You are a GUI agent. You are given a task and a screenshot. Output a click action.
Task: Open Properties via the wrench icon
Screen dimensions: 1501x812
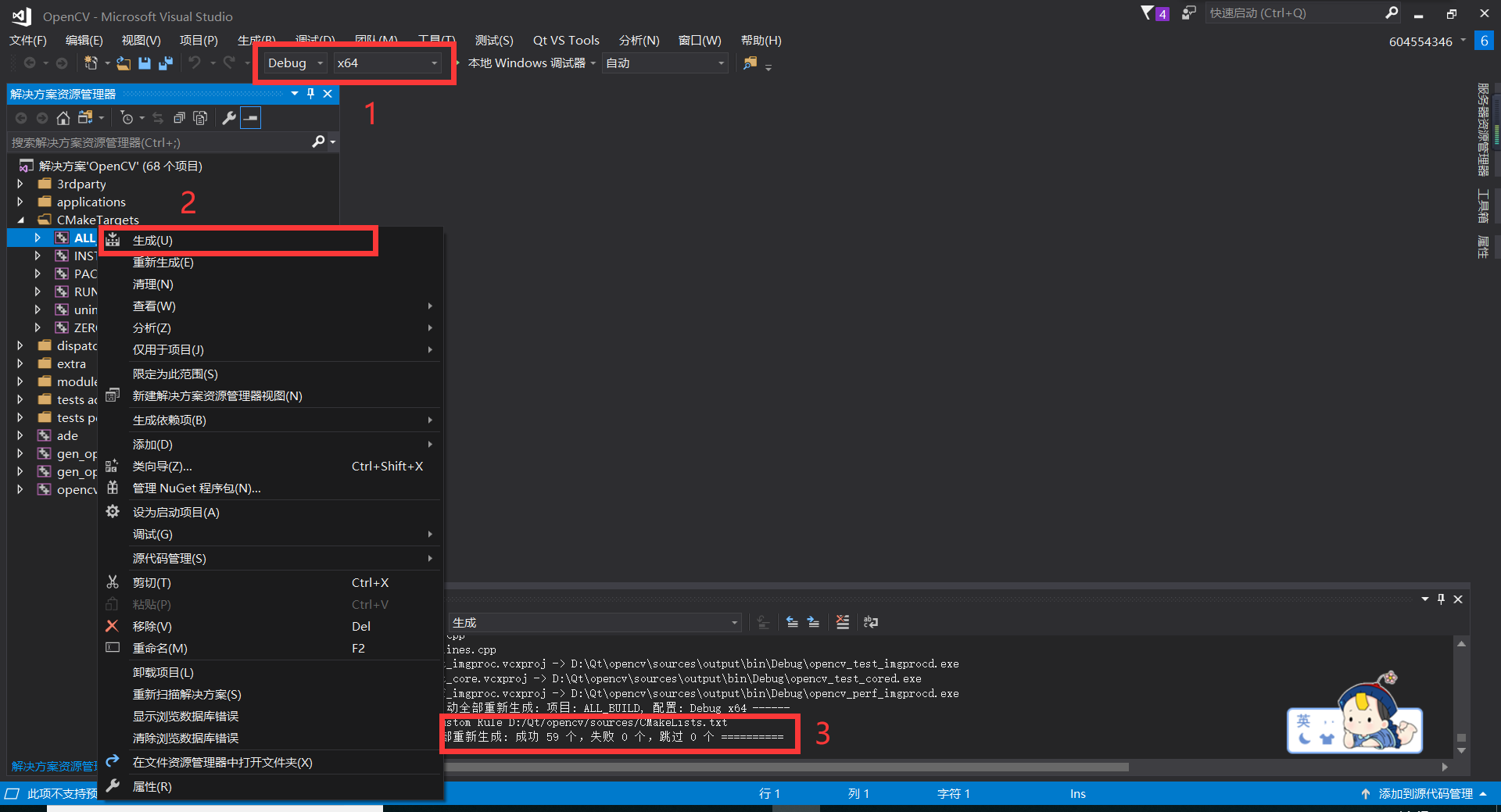pyautogui.click(x=229, y=117)
